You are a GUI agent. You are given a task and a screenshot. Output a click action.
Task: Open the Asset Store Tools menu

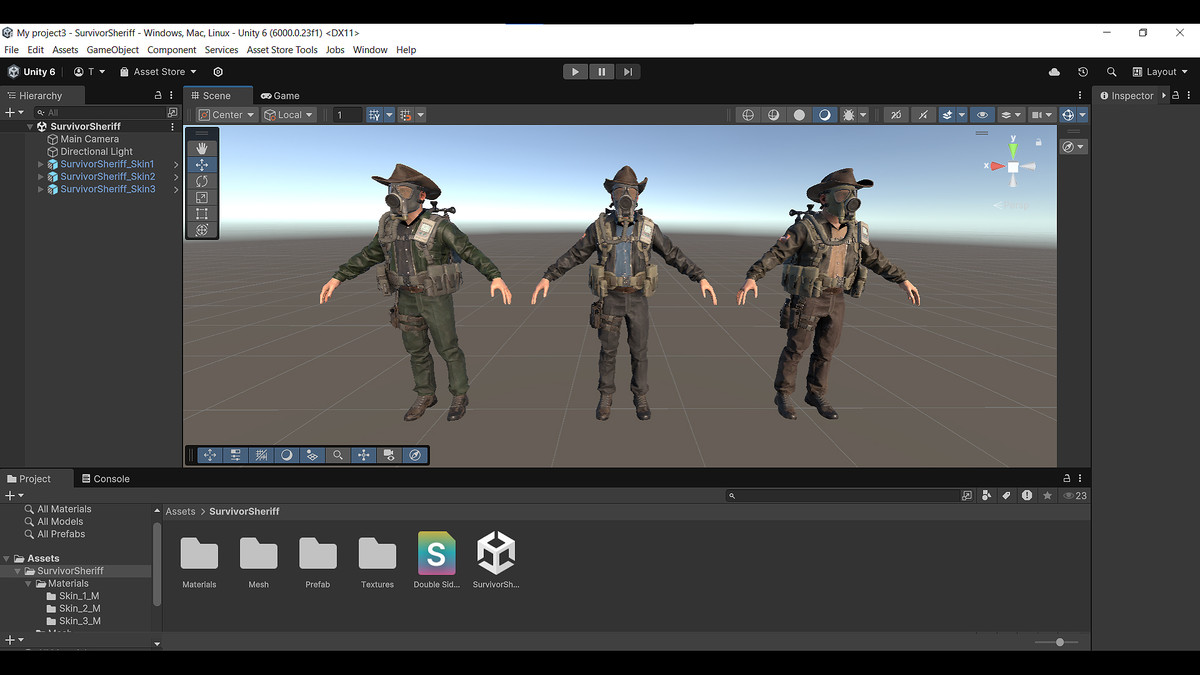coord(282,50)
